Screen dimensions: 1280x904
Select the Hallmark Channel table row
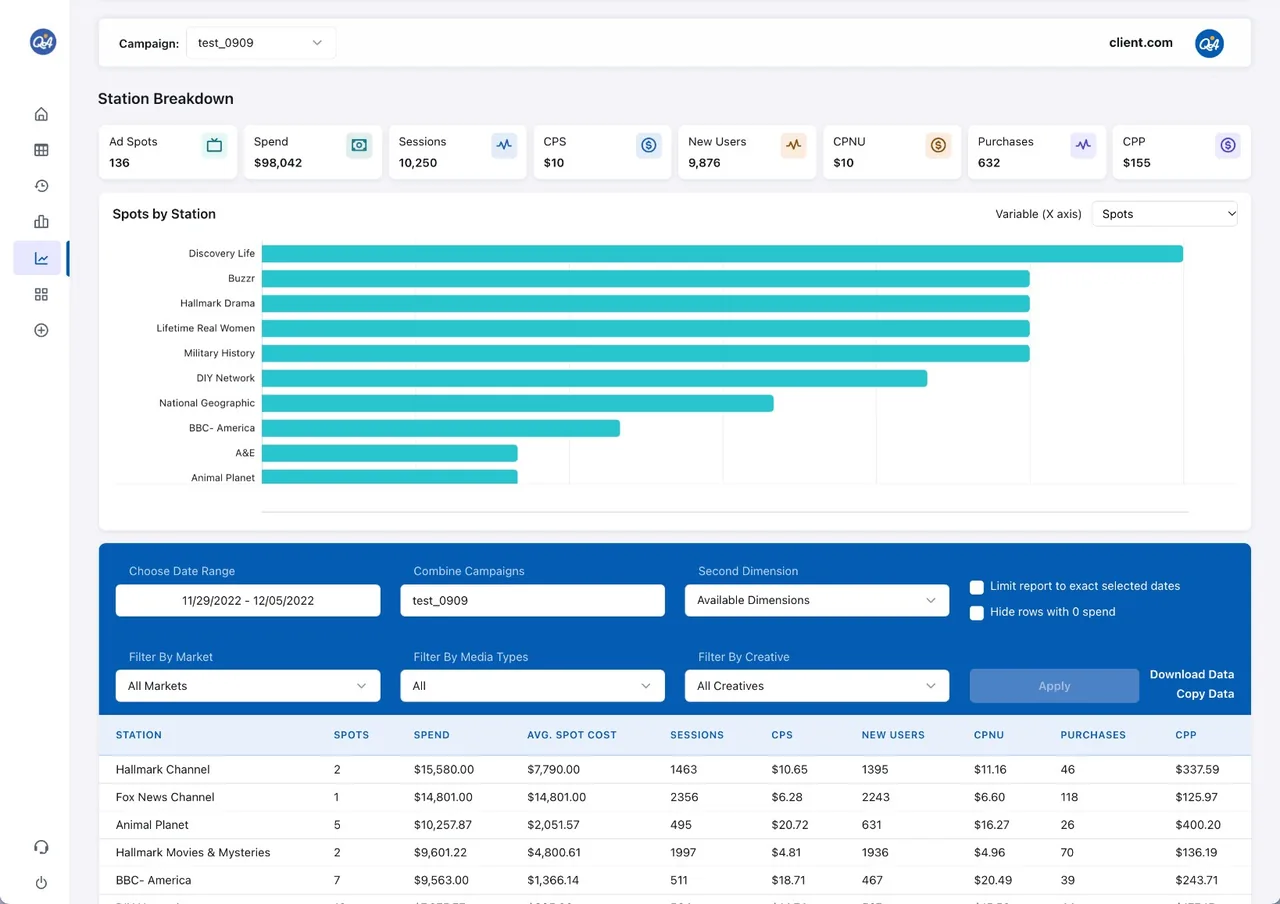pyautogui.click(x=675, y=770)
